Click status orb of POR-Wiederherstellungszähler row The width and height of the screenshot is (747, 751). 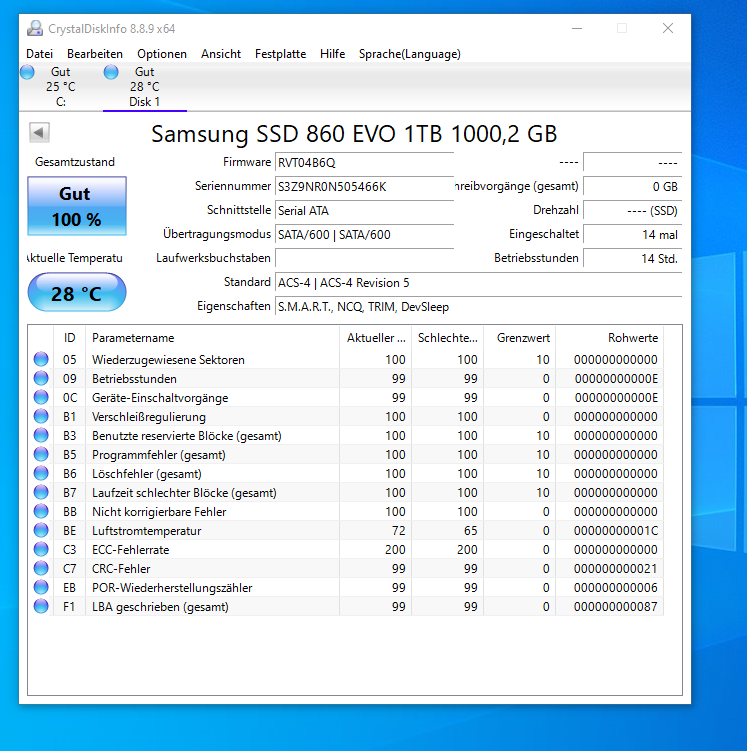click(x=41, y=587)
